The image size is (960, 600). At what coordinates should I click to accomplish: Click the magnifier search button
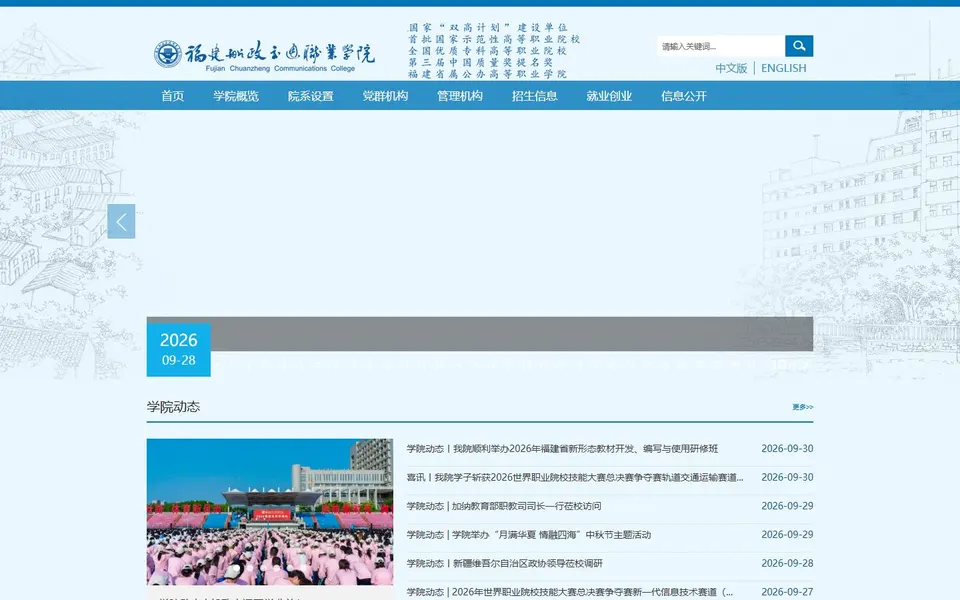point(799,46)
